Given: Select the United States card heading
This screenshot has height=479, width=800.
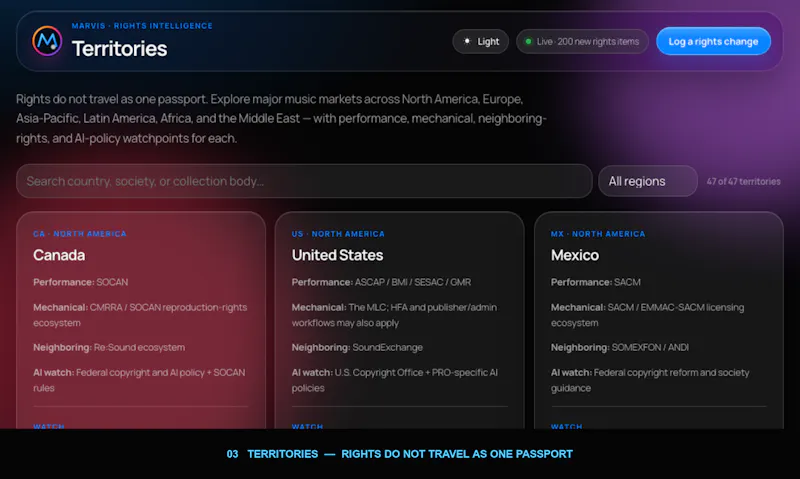Looking at the screenshot, I should [x=337, y=255].
